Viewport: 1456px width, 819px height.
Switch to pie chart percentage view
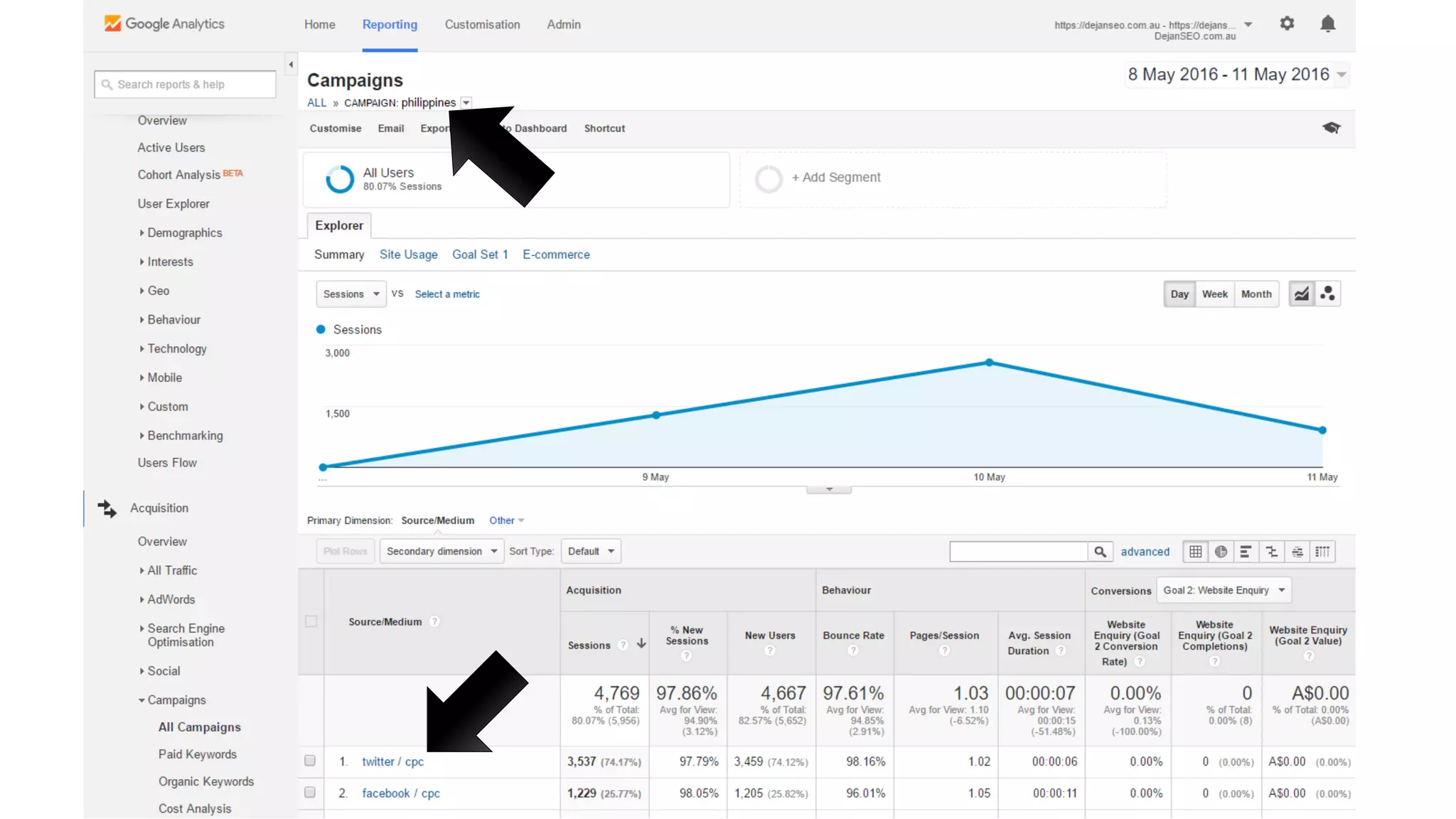tap(1221, 552)
